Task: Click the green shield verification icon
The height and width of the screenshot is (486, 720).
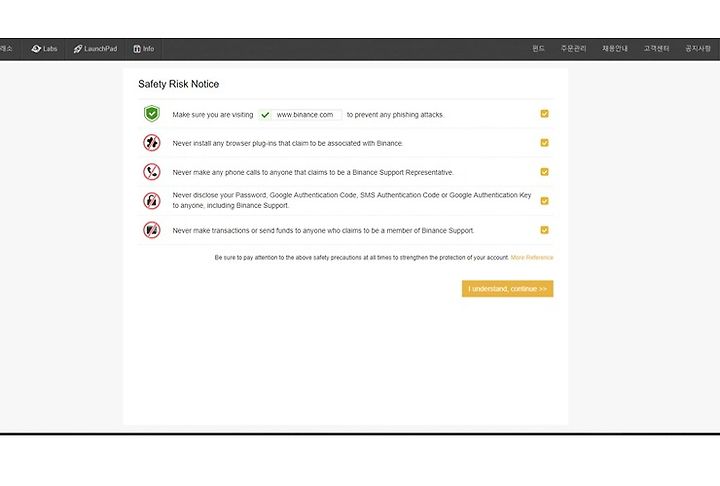Action: (152, 113)
